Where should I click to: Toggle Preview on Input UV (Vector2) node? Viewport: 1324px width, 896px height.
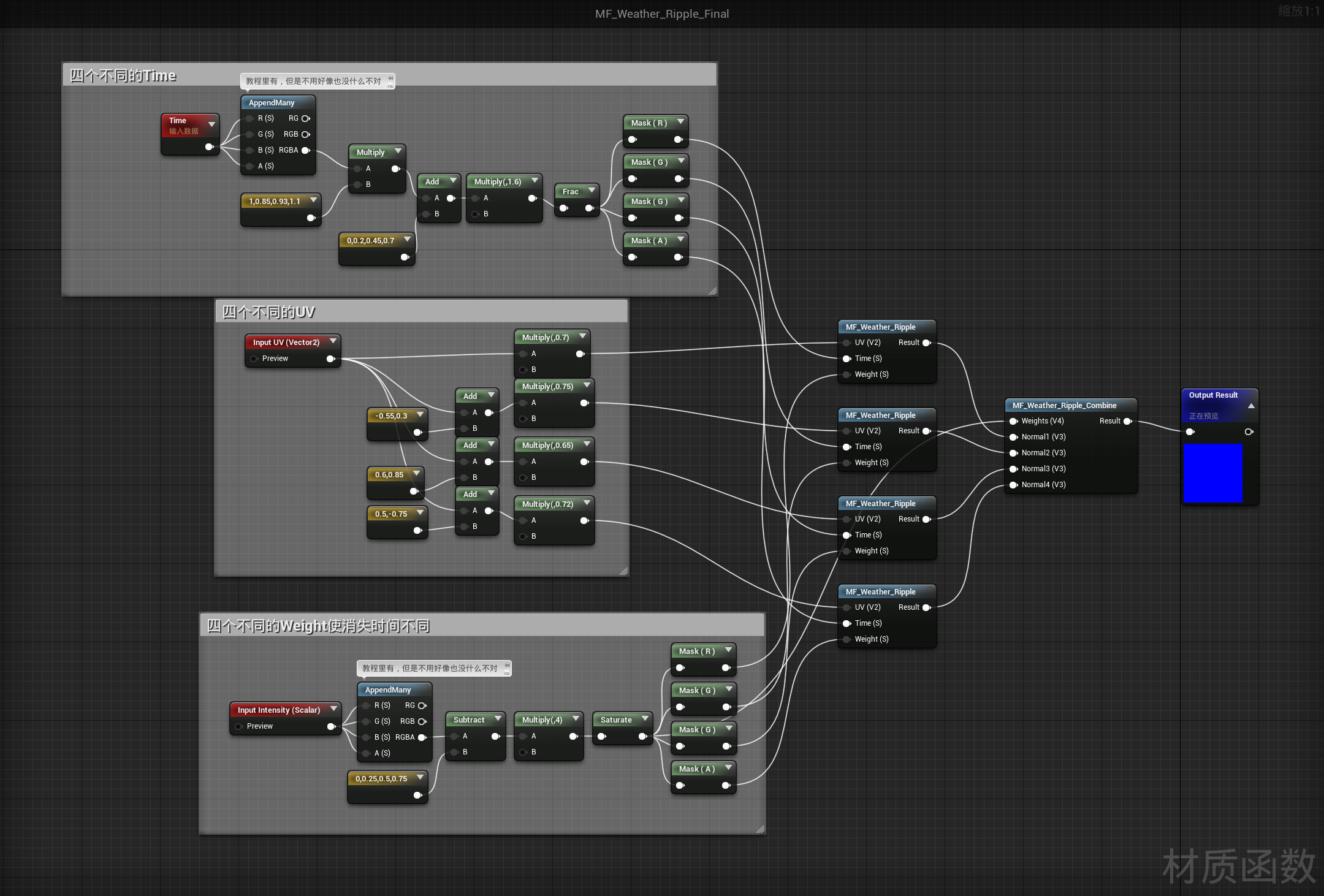[254, 359]
